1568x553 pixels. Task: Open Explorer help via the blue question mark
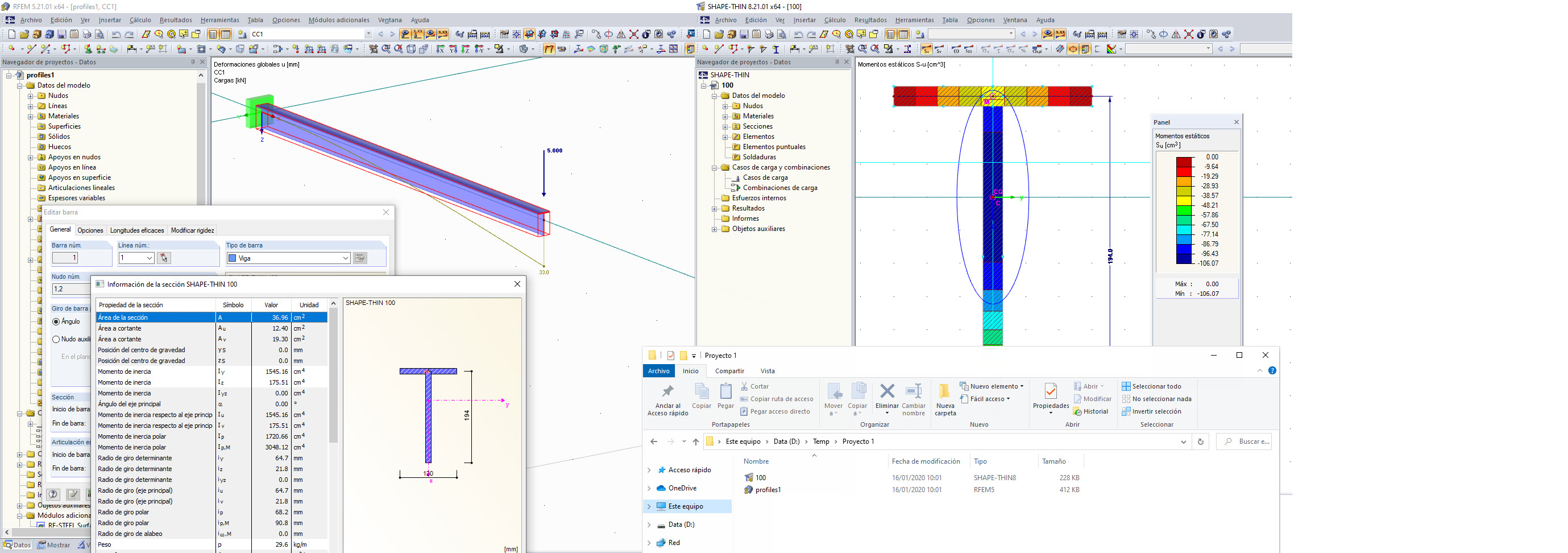pyautogui.click(x=1272, y=371)
